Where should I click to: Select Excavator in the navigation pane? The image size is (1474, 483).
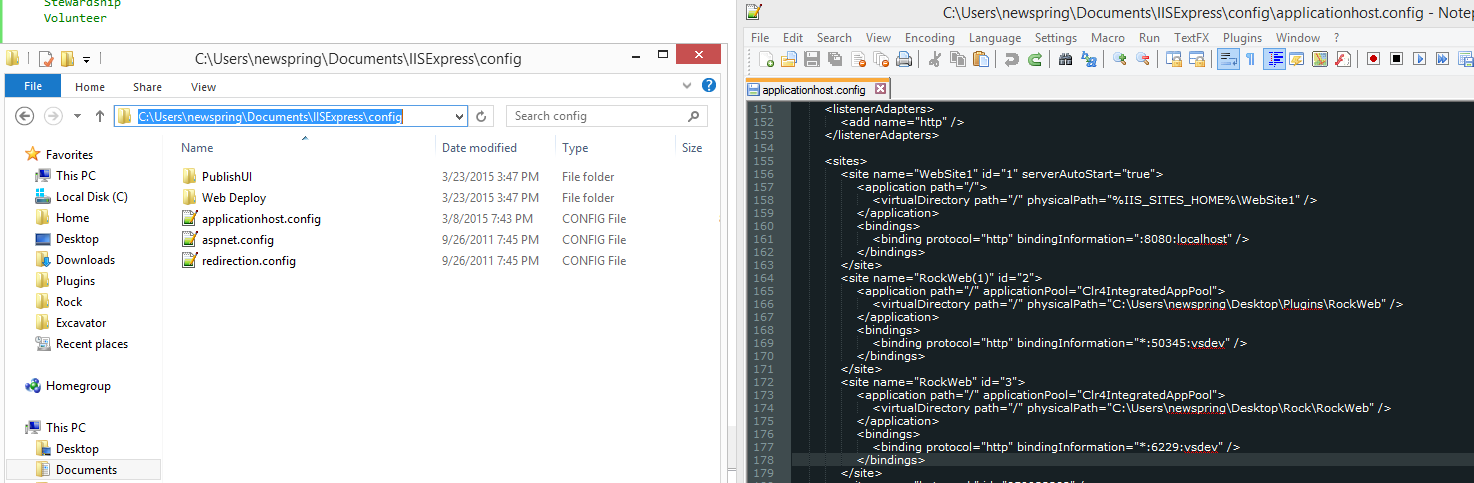coord(81,323)
